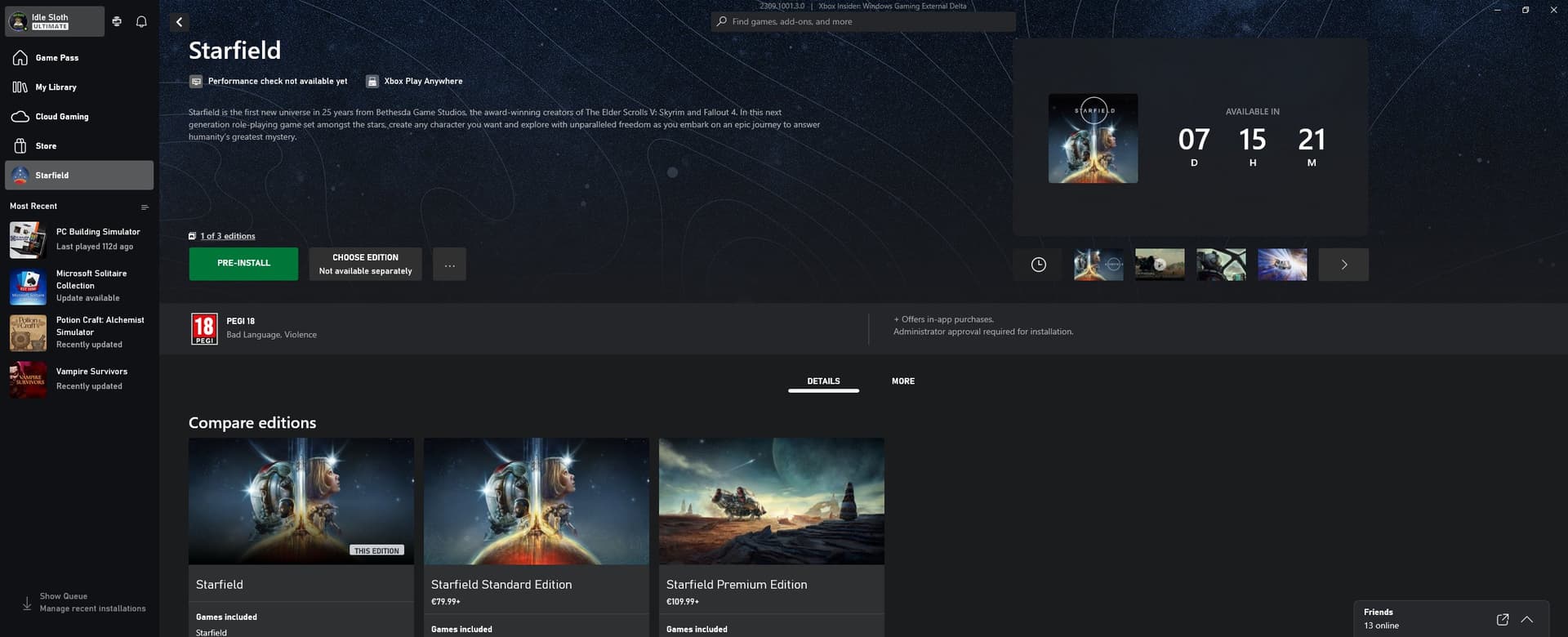
Task: Click the back arrow navigation button
Action: click(180, 22)
